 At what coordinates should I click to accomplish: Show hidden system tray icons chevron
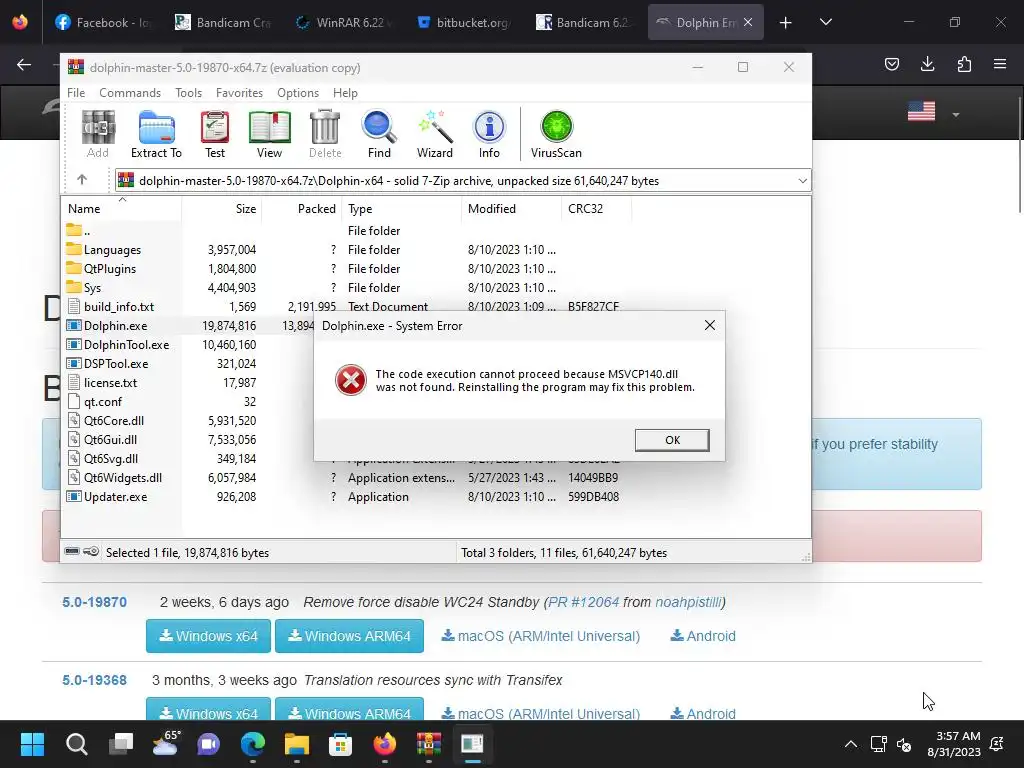pos(851,744)
